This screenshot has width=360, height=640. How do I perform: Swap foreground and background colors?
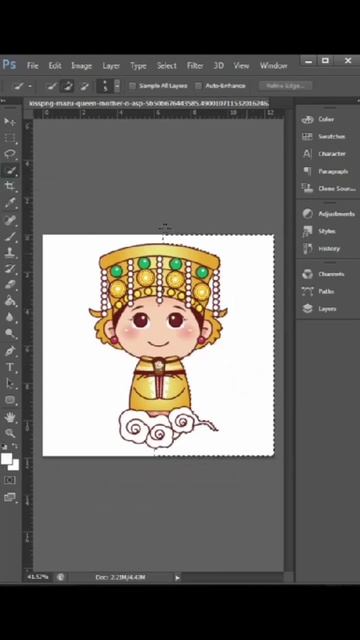pos(15,447)
